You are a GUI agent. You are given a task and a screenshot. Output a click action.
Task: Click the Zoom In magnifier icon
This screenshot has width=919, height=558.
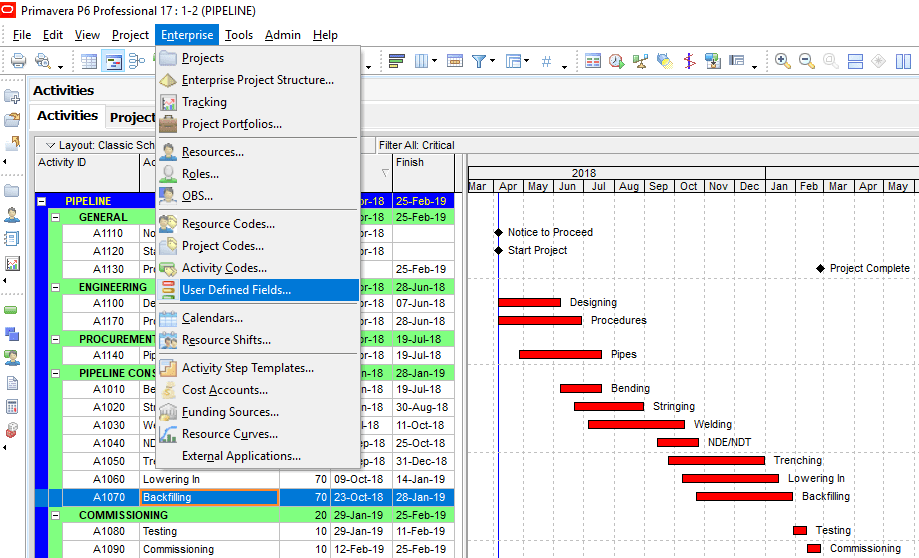point(782,61)
